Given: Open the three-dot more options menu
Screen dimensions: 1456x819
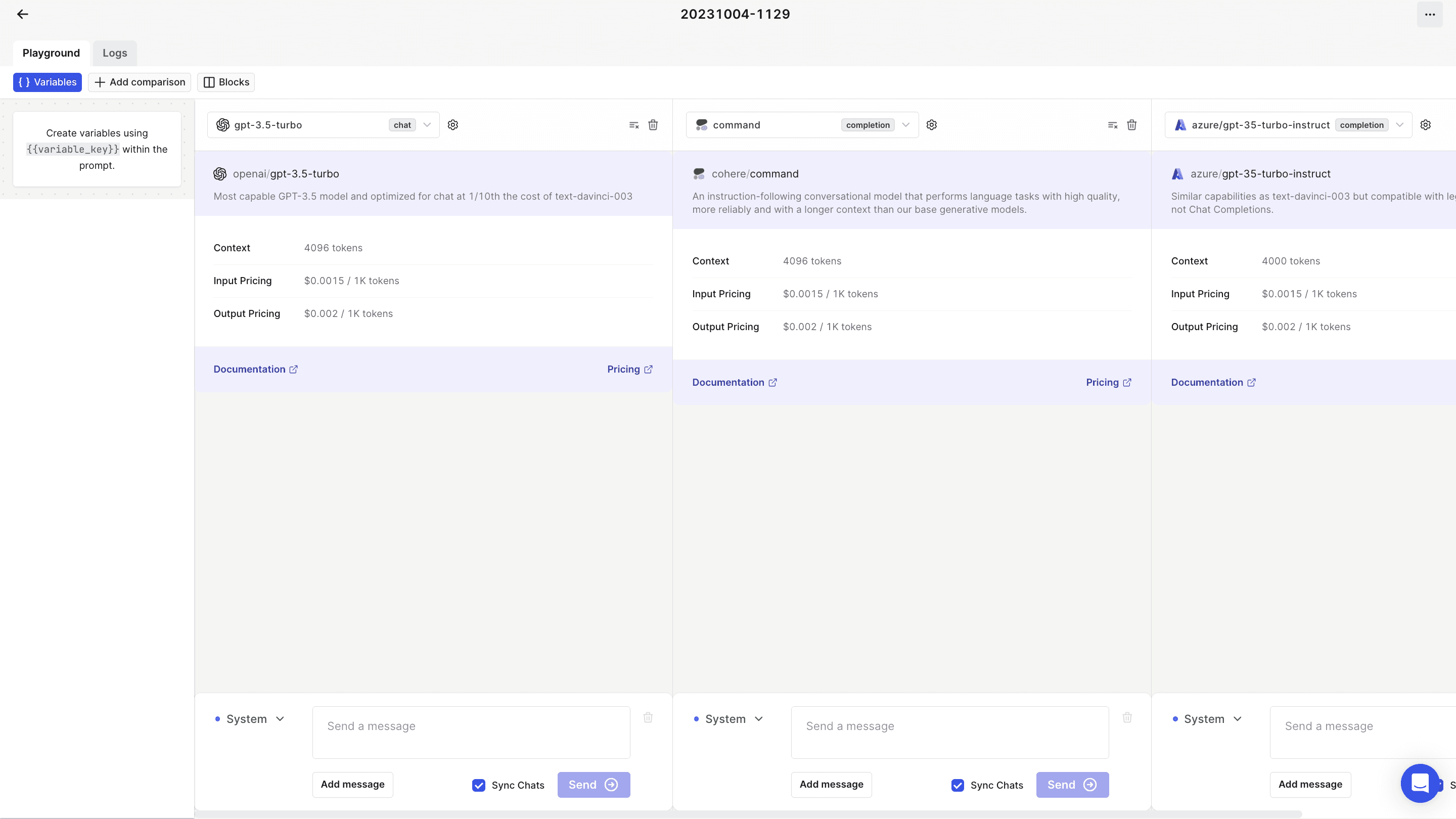Looking at the screenshot, I should [1429, 14].
